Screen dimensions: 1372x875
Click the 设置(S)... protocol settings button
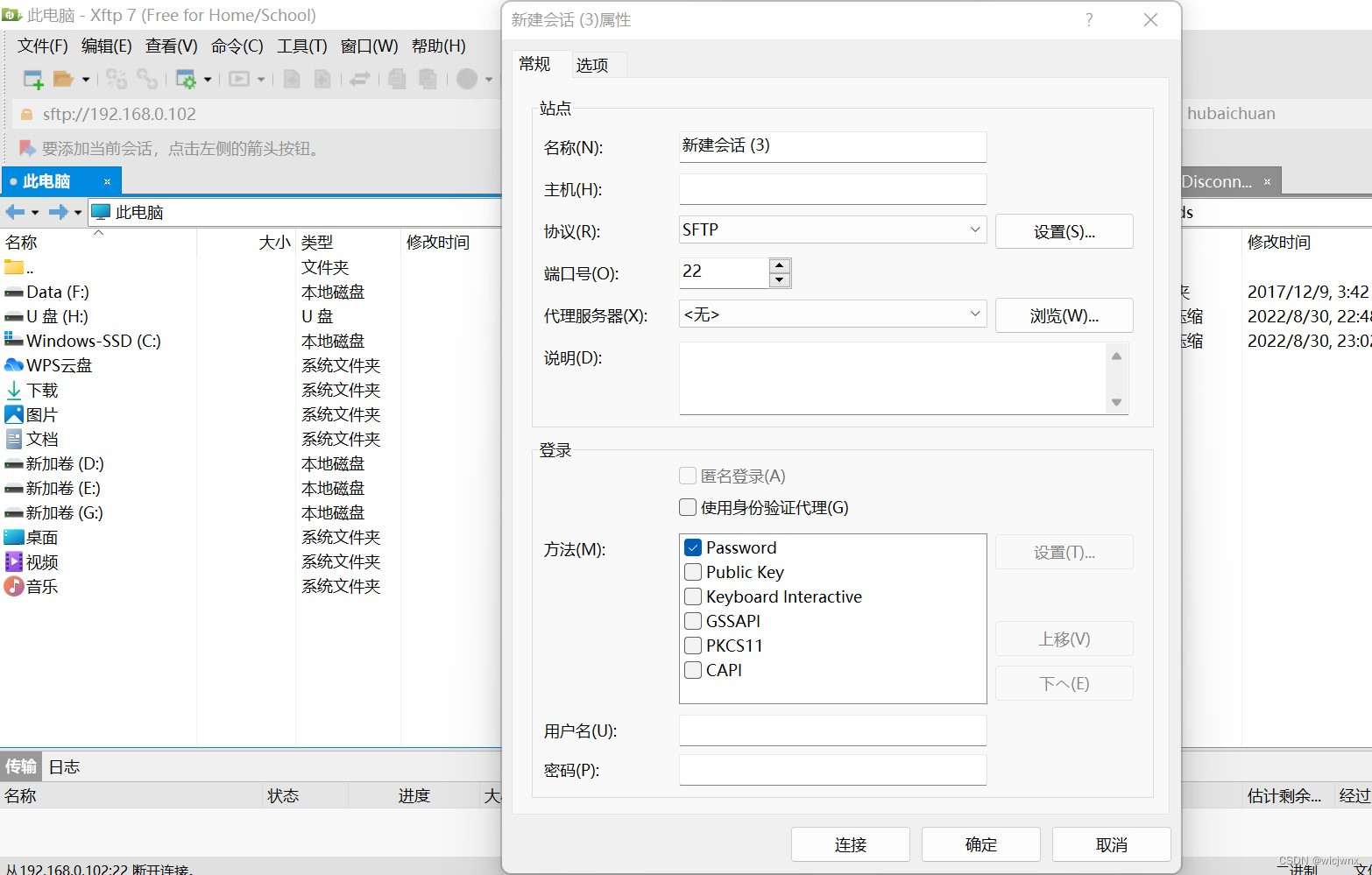pyautogui.click(x=1064, y=231)
